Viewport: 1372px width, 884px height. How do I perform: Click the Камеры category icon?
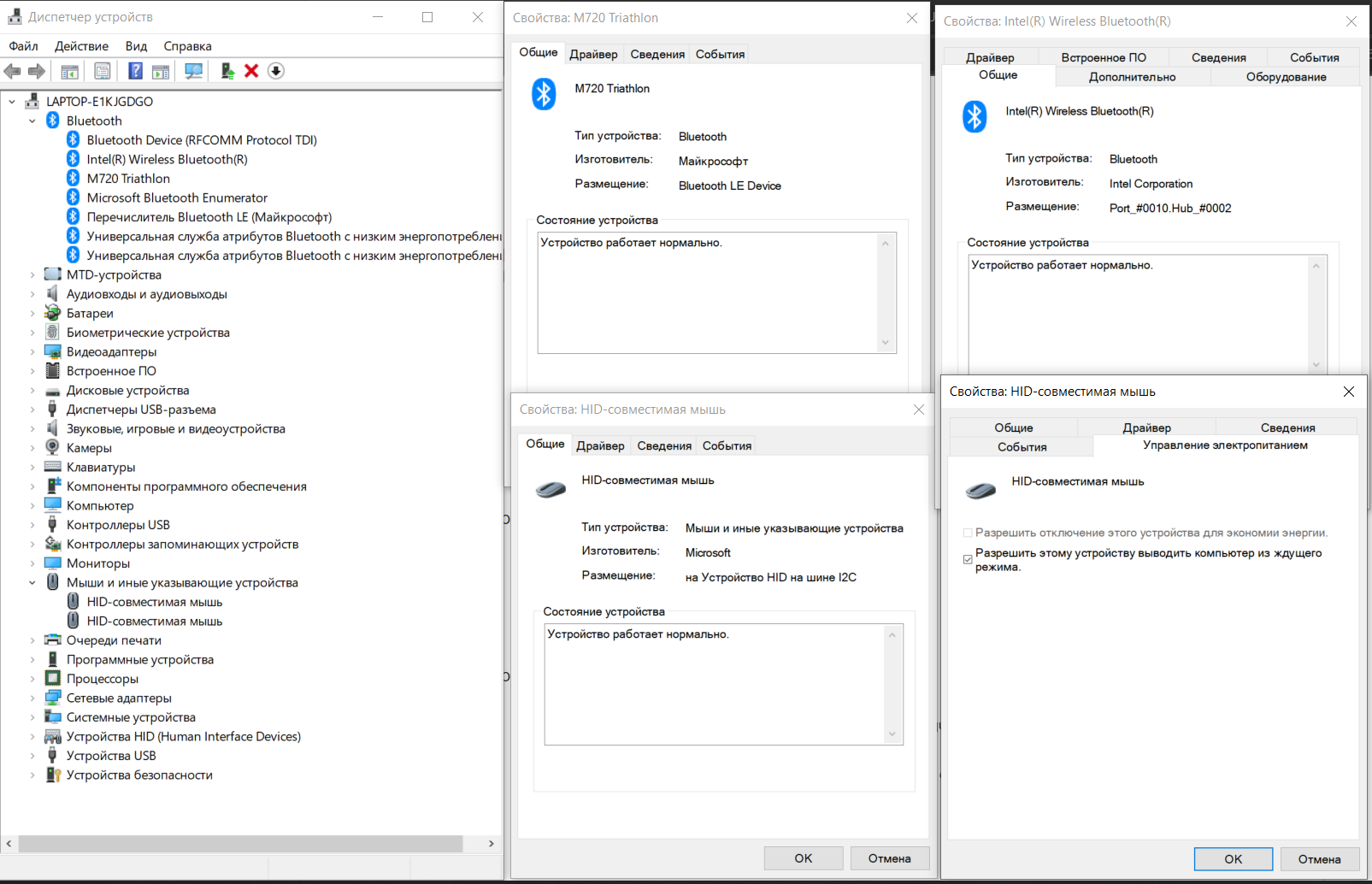coord(53,447)
